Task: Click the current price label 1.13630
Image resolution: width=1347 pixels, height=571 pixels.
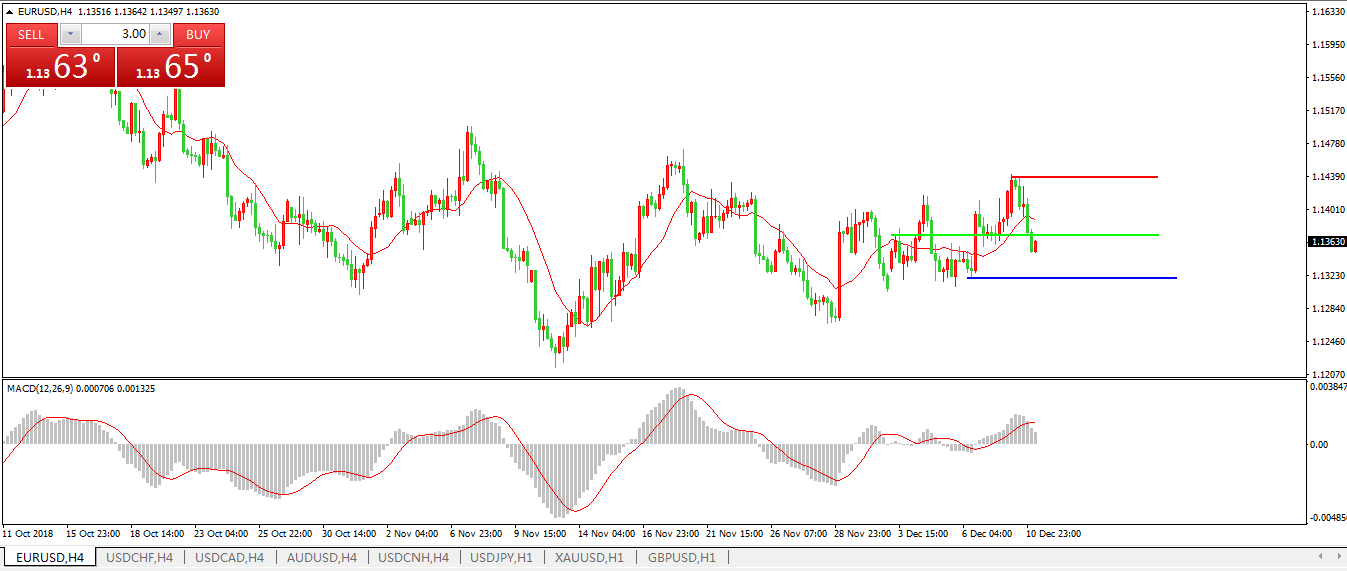Action: click(1327, 242)
